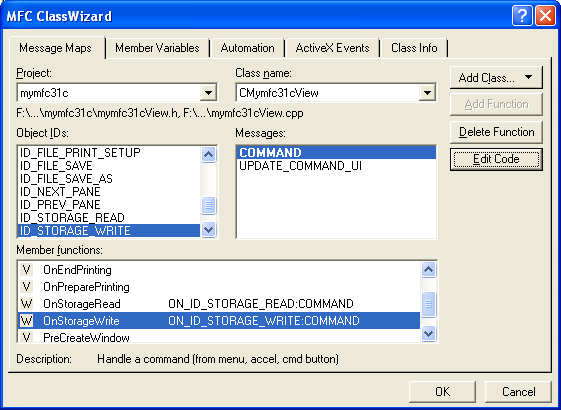Open the Add Class dropdown button

tap(496, 78)
